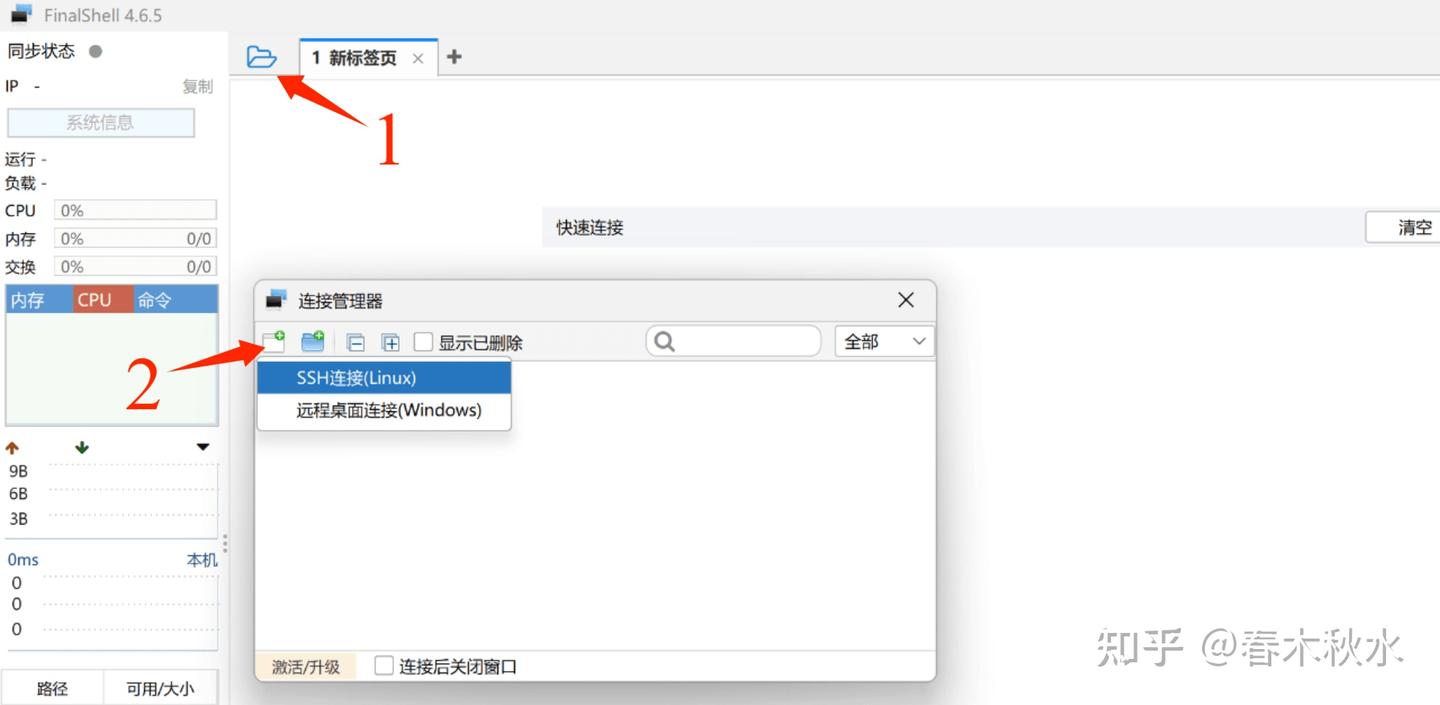Switch to the 1 新标签页 tab
This screenshot has height=705, width=1440.
point(354,58)
